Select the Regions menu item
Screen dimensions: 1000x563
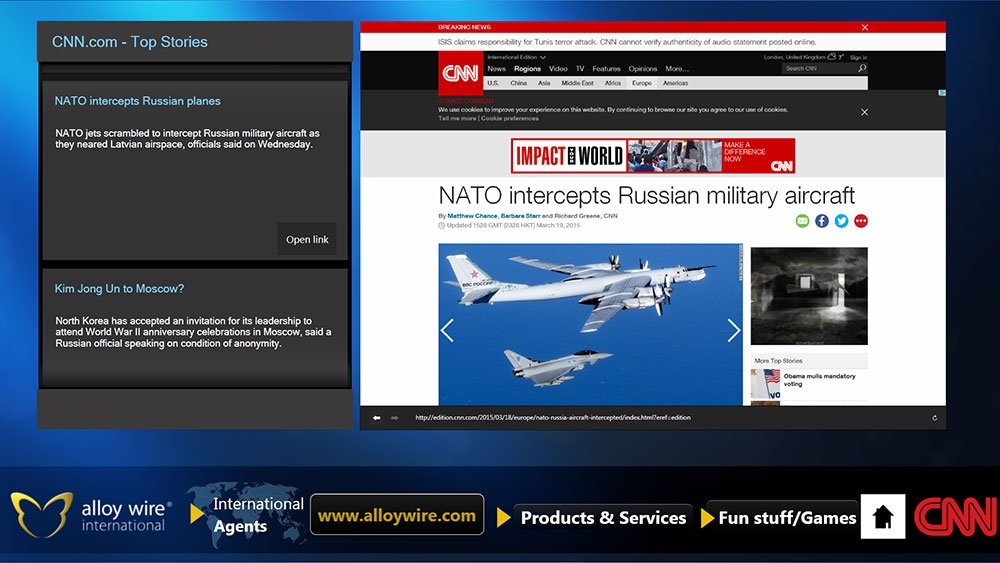(x=527, y=69)
